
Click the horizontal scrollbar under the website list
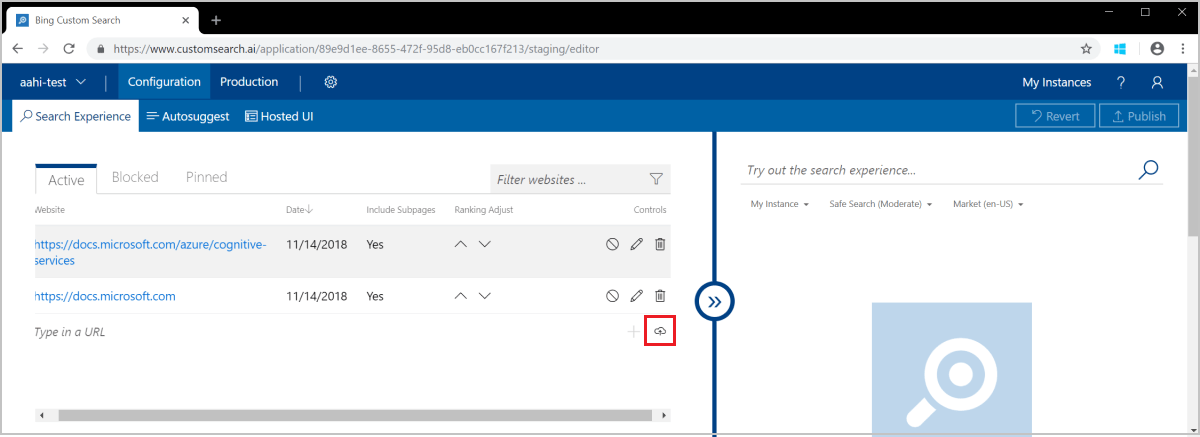tap(352, 414)
